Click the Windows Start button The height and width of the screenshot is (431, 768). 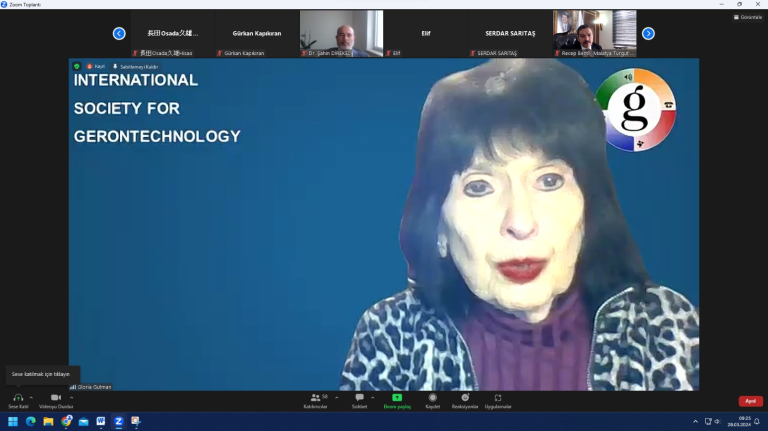(13, 421)
